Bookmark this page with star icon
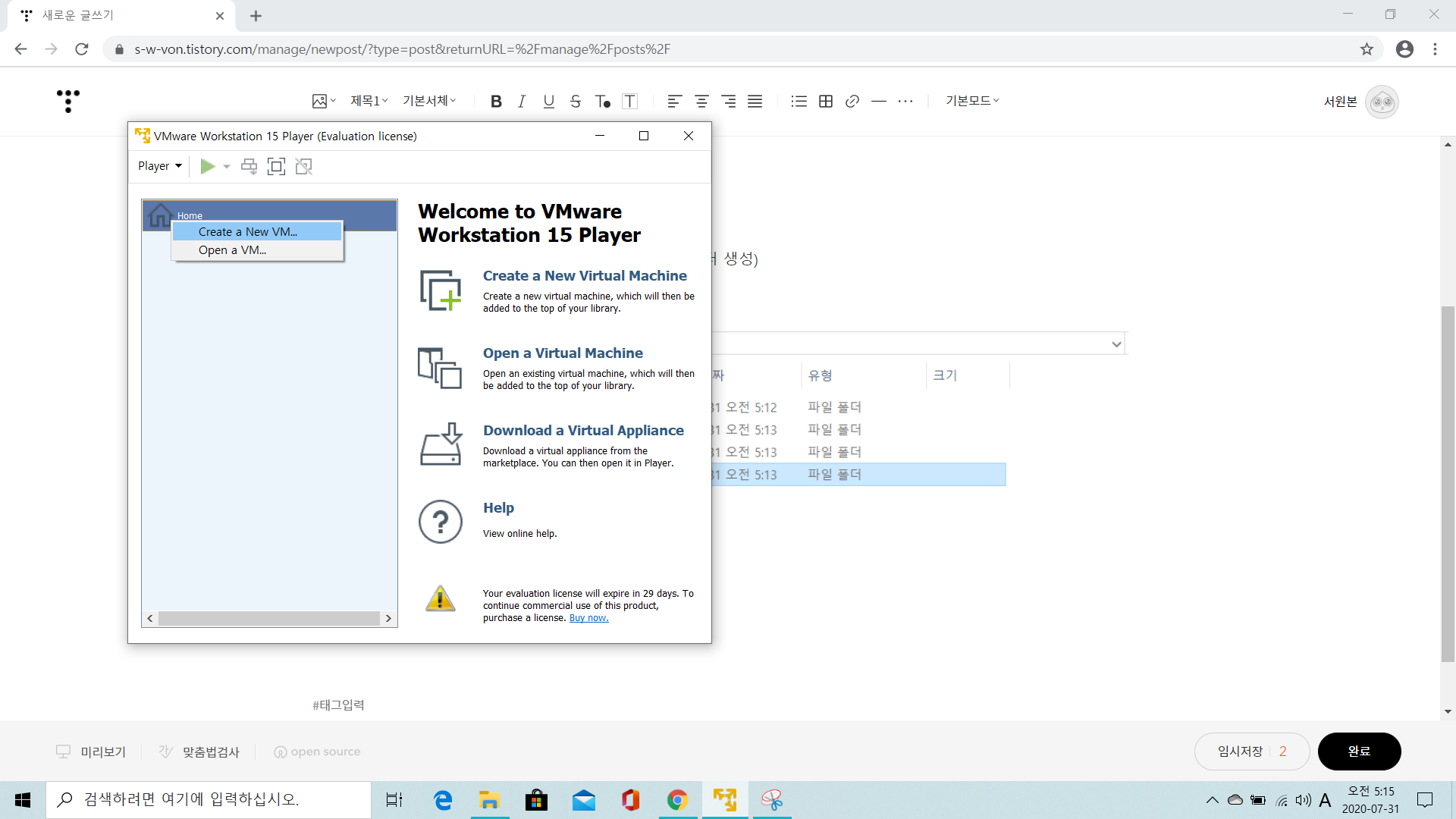Viewport: 1456px width, 819px height. tap(1367, 49)
